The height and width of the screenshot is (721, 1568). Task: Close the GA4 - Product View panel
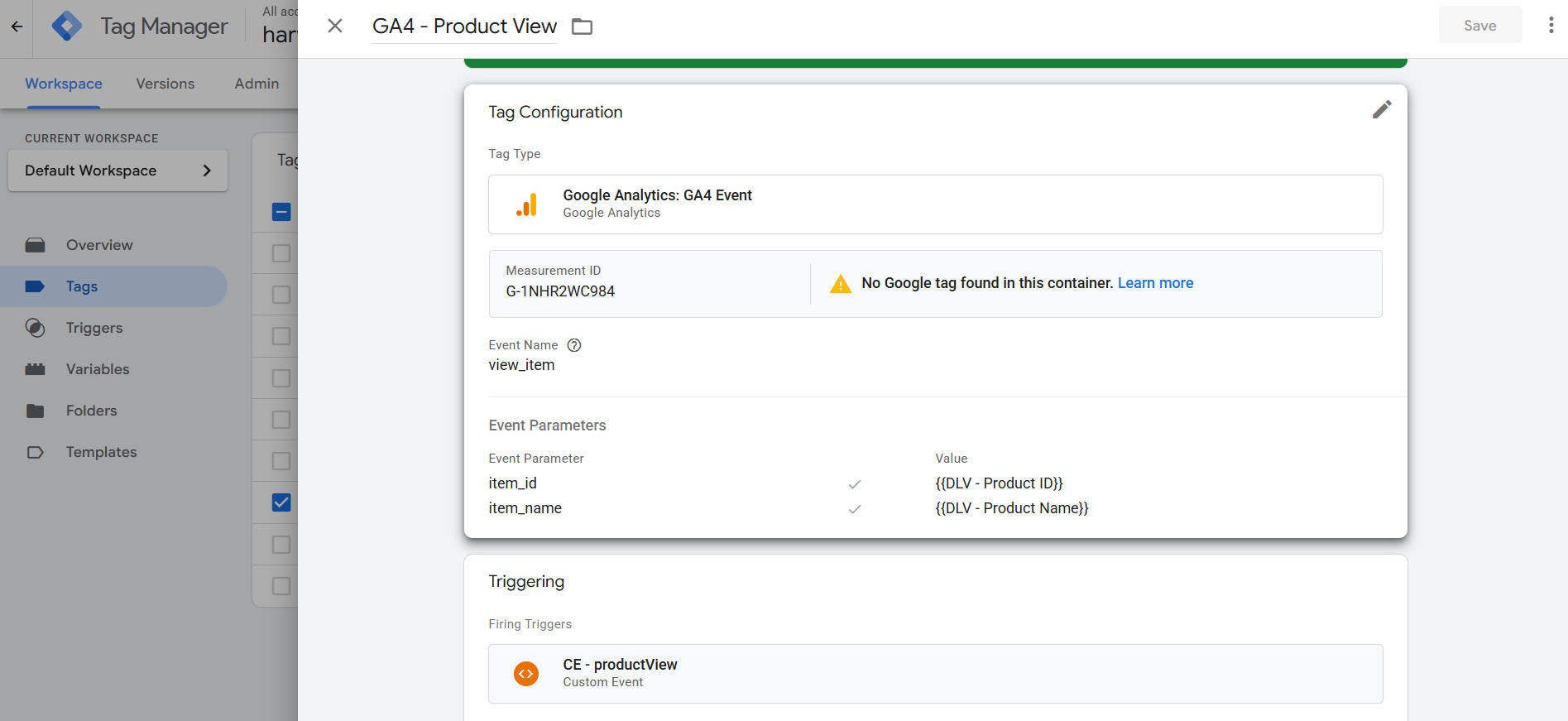(x=335, y=26)
